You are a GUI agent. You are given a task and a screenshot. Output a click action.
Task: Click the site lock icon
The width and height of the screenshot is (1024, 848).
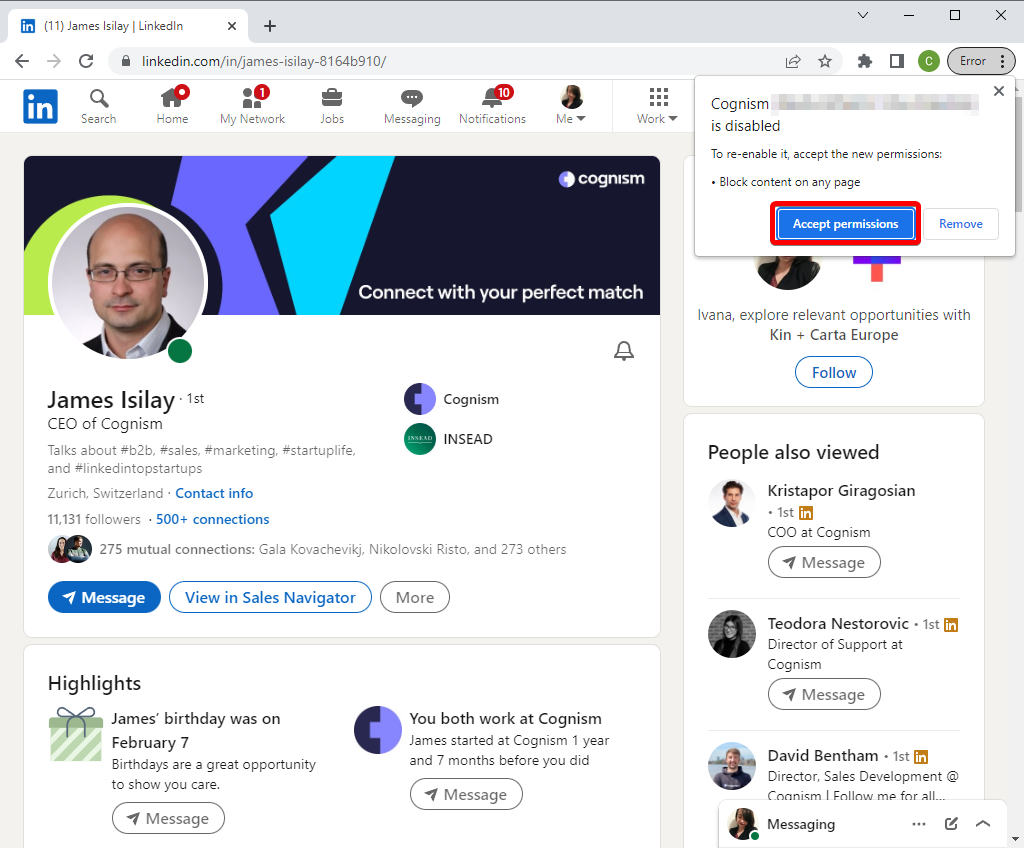pos(126,61)
